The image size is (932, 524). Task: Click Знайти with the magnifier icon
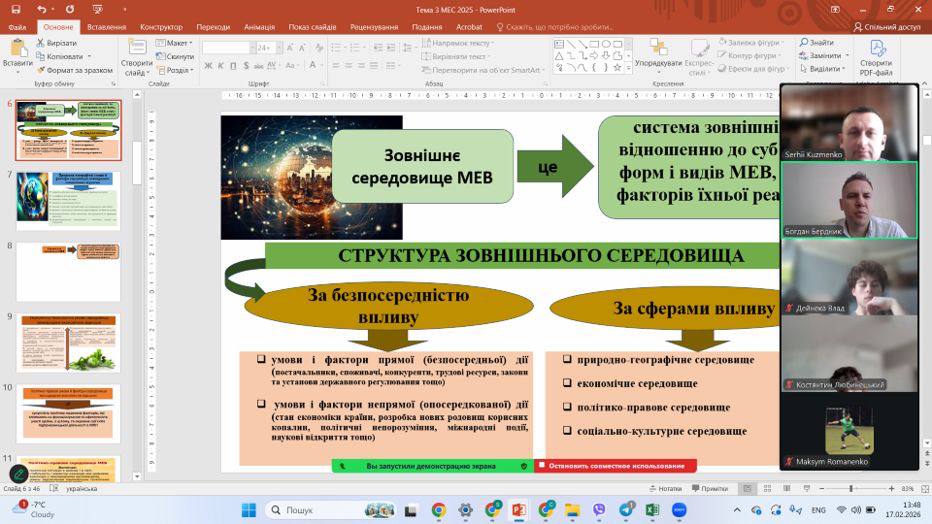pyautogui.click(x=816, y=43)
